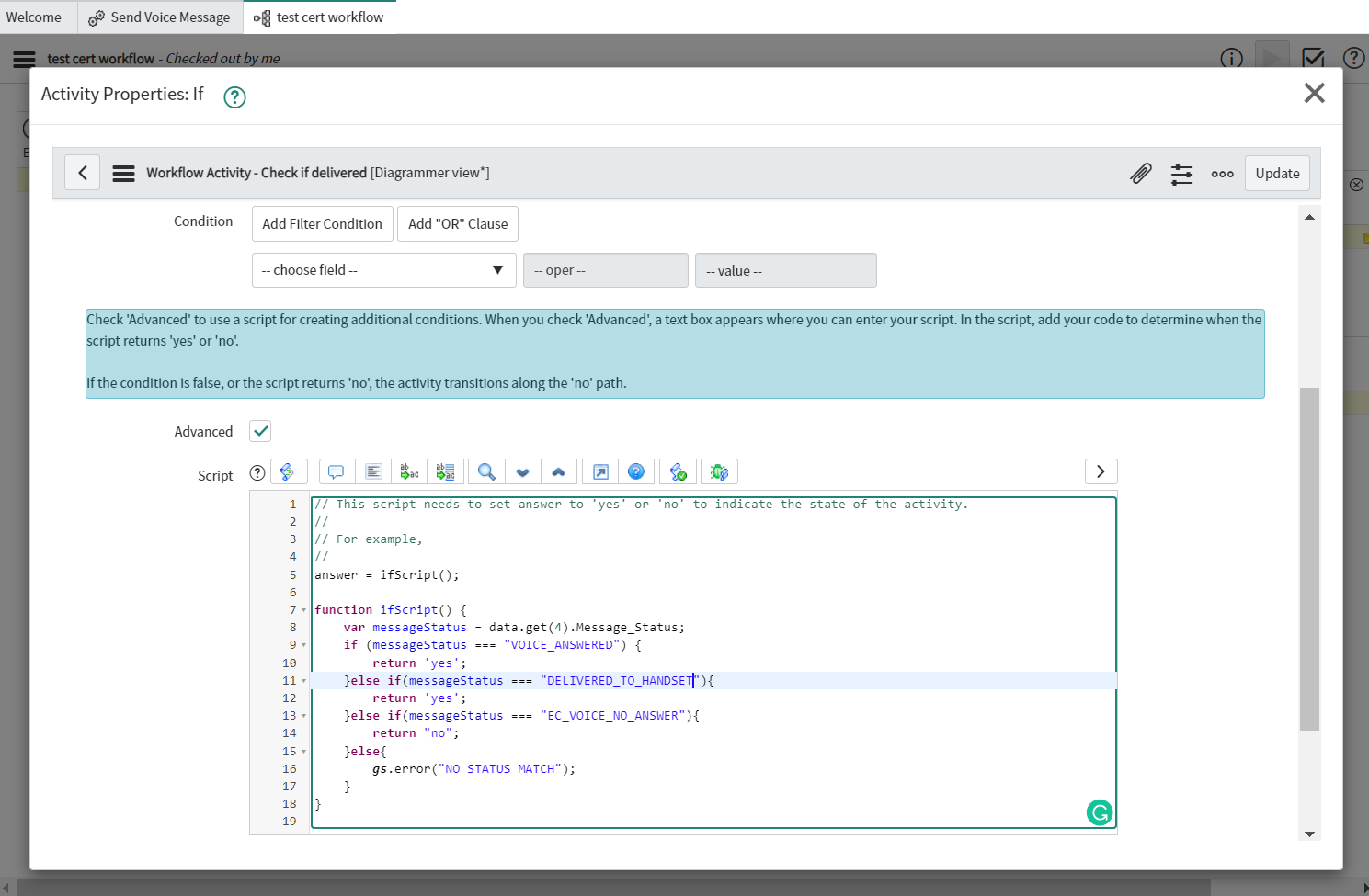The width and height of the screenshot is (1369, 896).
Task: Toggle the syntax editor macros button
Action: point(288,472)
